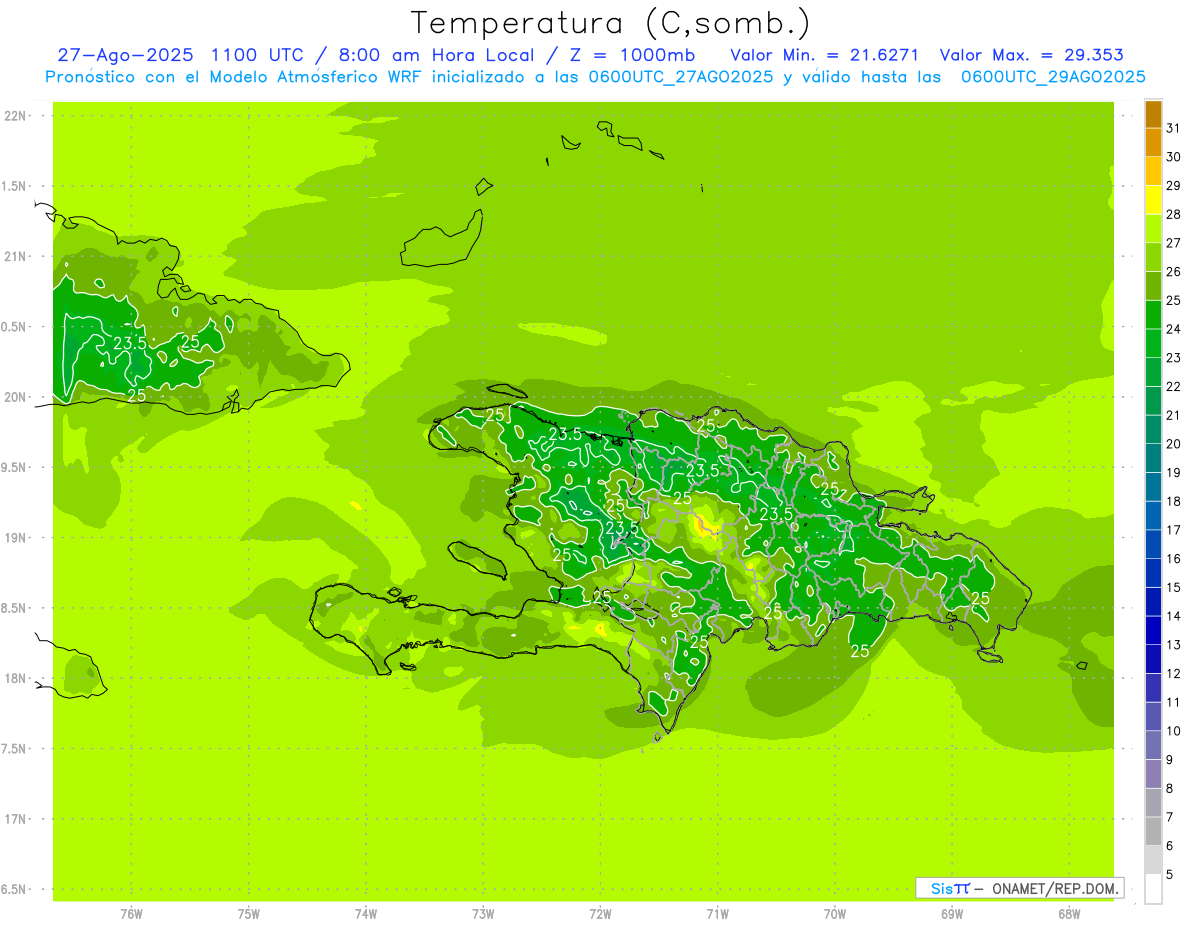Click the '0600UTC_29AGO2025' valid-until time

(x=1053, y=77)
